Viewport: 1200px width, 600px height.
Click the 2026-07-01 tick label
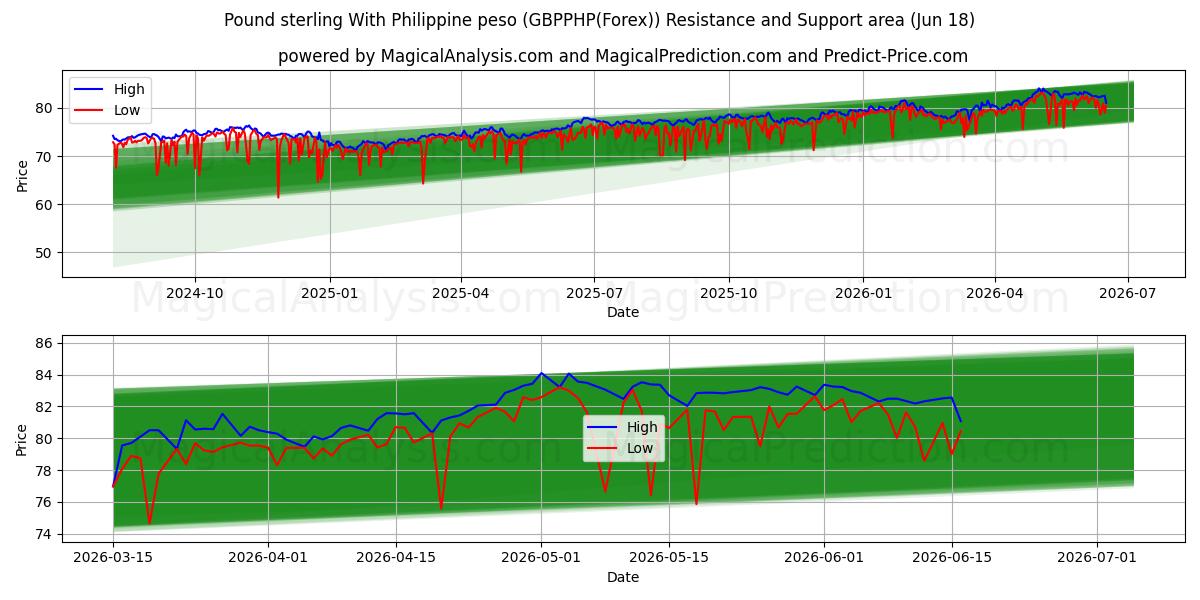click(x=1097, y=559)
